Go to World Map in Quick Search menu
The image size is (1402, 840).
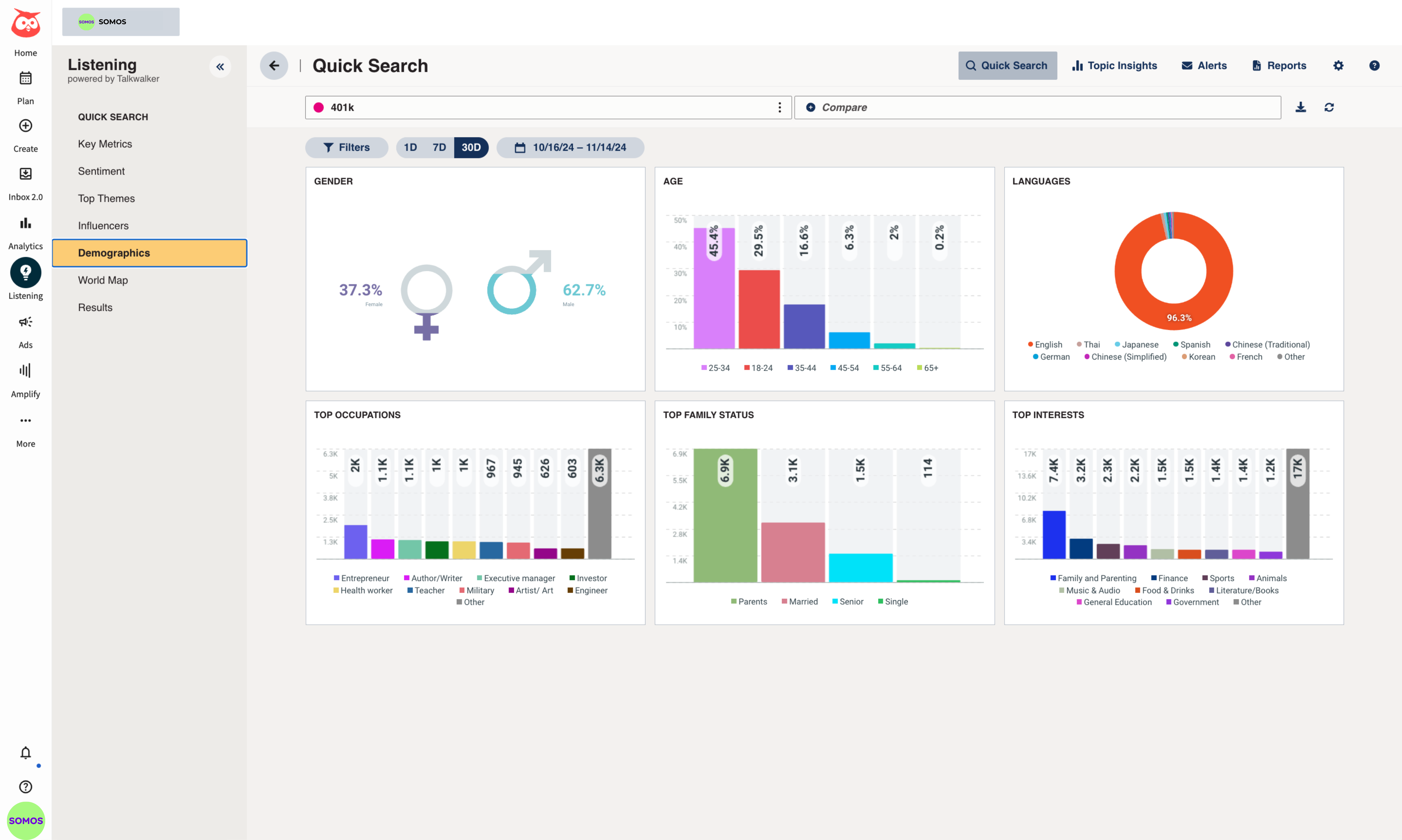tap(103, 280)
